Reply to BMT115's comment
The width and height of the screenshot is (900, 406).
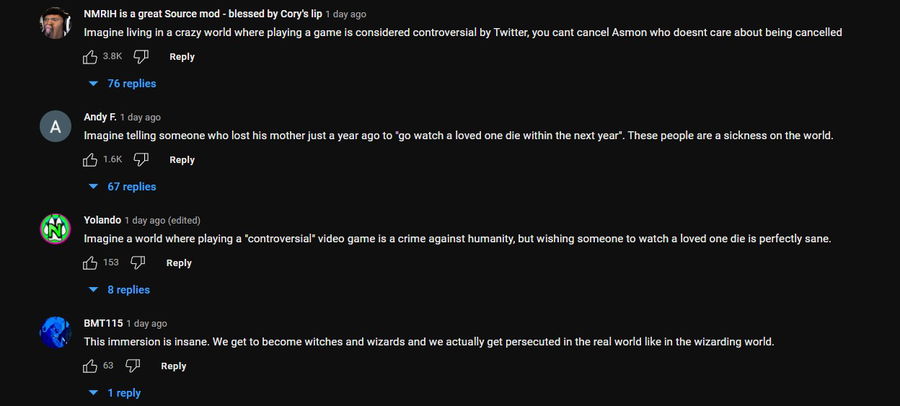(x=174, y=366)
